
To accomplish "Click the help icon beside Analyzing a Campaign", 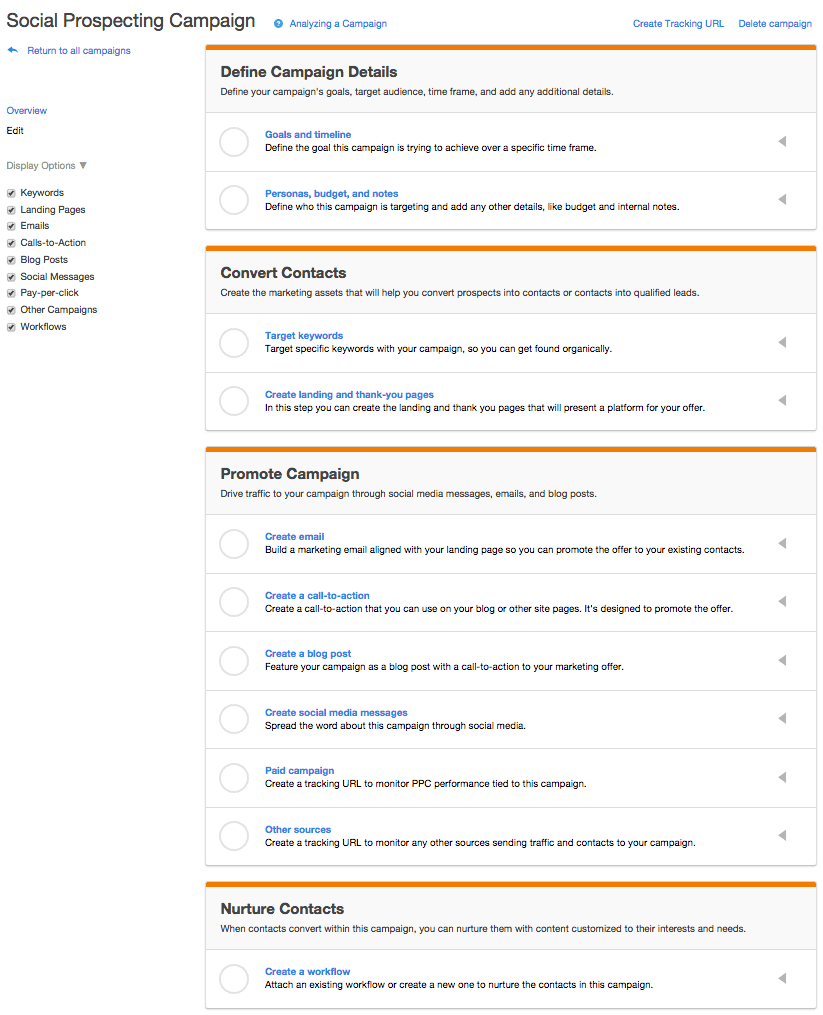I will 278,23.
